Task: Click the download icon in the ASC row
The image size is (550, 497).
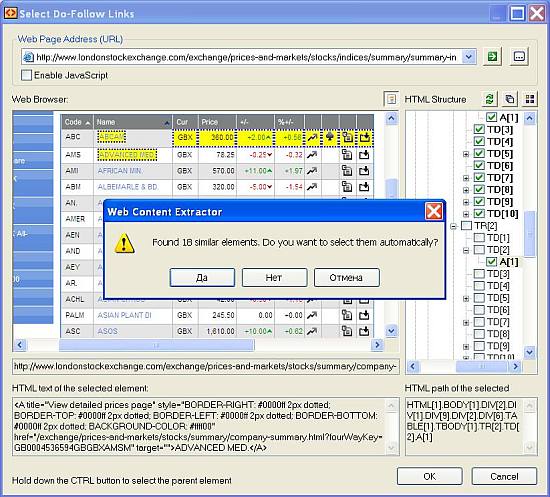Action: point(364,331)
